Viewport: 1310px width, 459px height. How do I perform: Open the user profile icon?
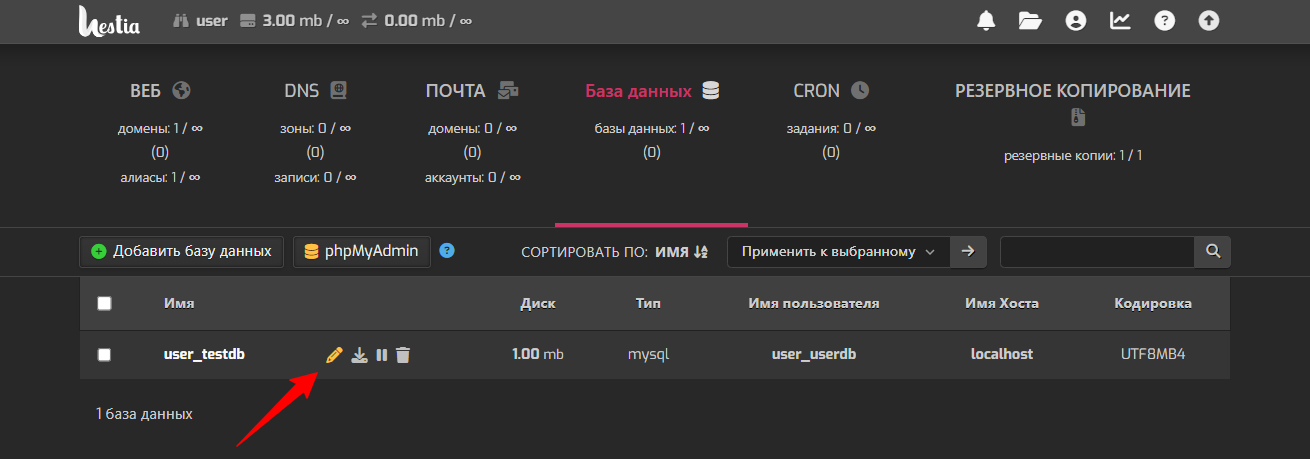click(1076, 20)
